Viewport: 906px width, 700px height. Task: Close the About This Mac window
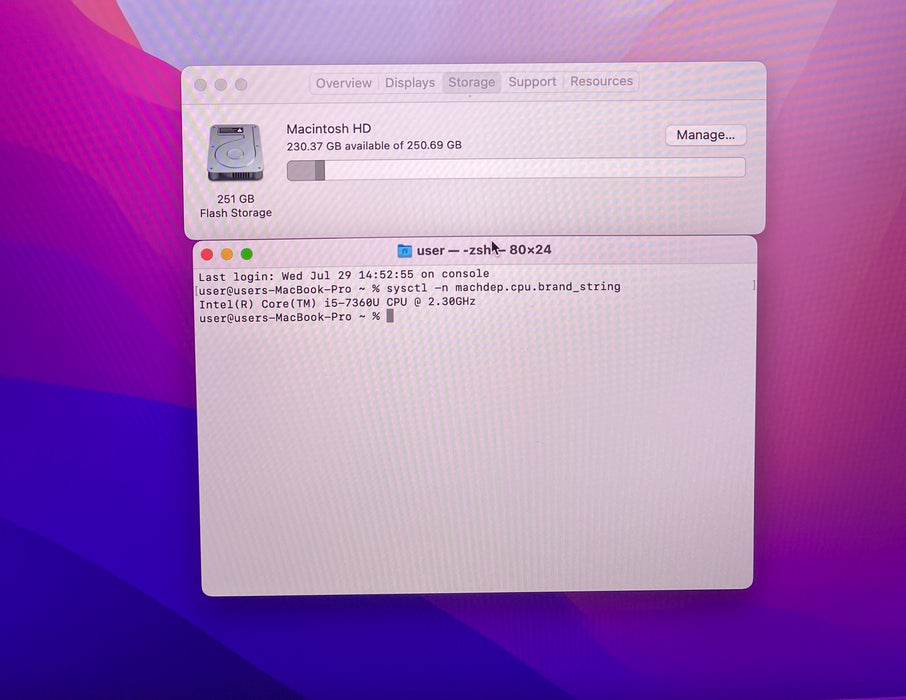coord(200,85)
